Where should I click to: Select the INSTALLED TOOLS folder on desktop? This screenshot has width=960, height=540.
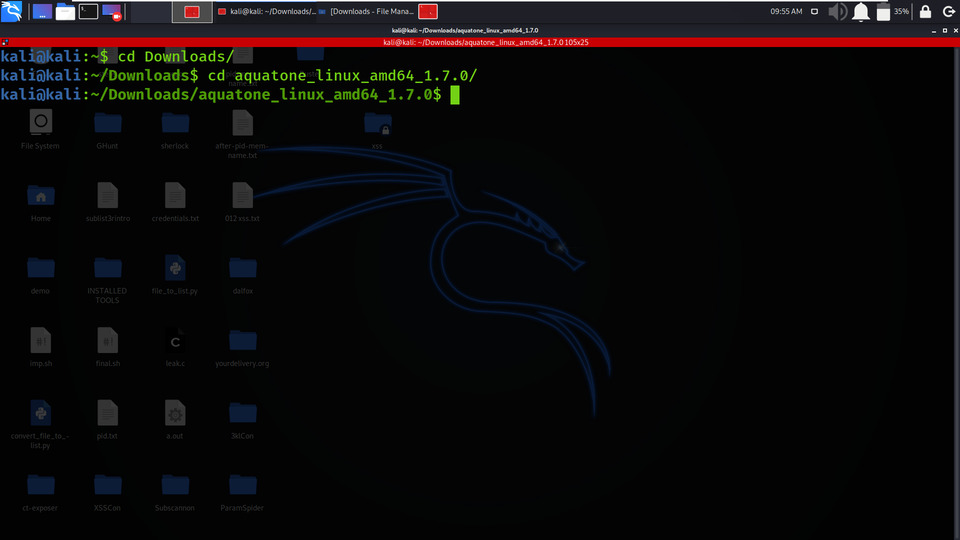pyautogui.click(x=108, y=280)
